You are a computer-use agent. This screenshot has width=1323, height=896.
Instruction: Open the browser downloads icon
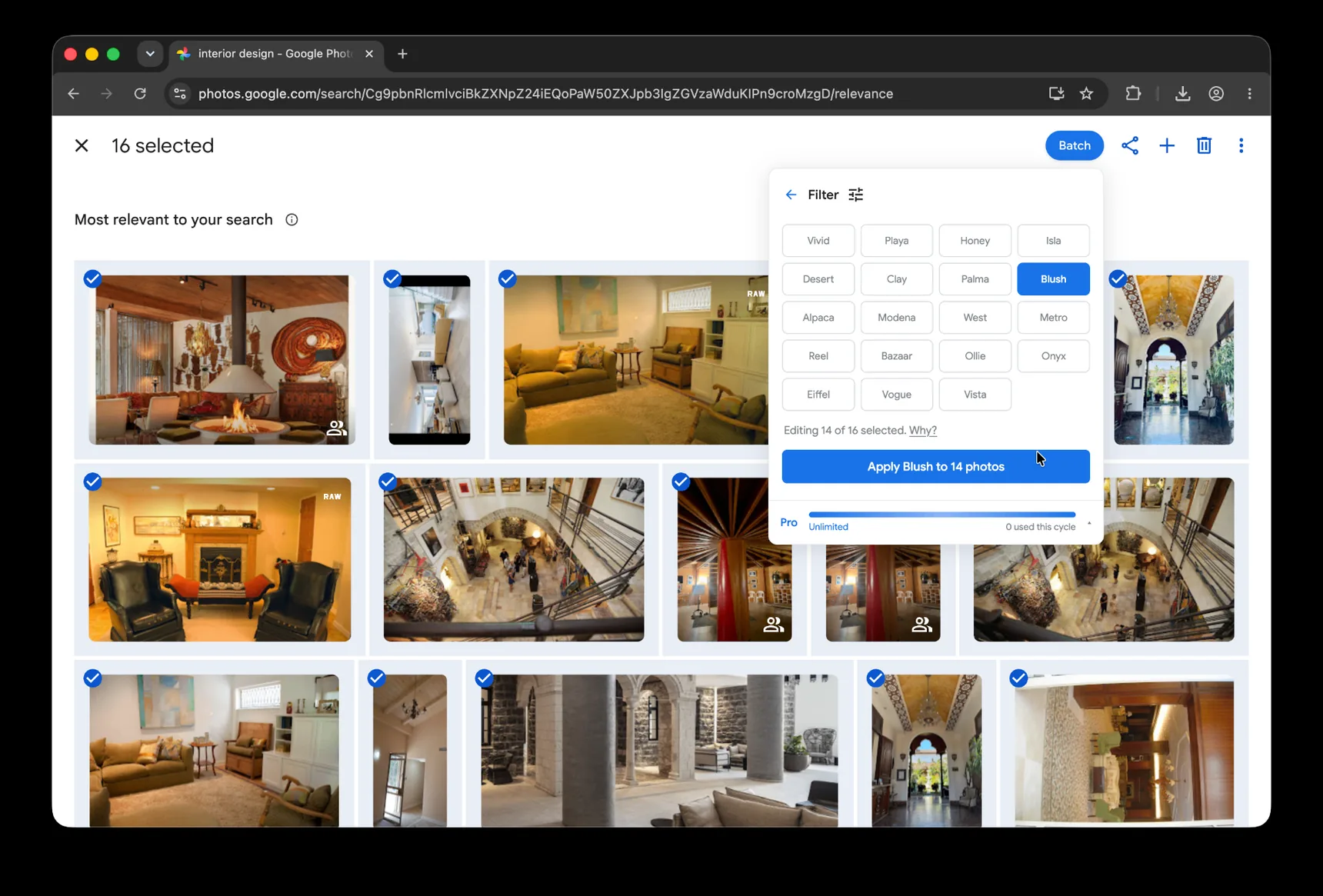1183,94
